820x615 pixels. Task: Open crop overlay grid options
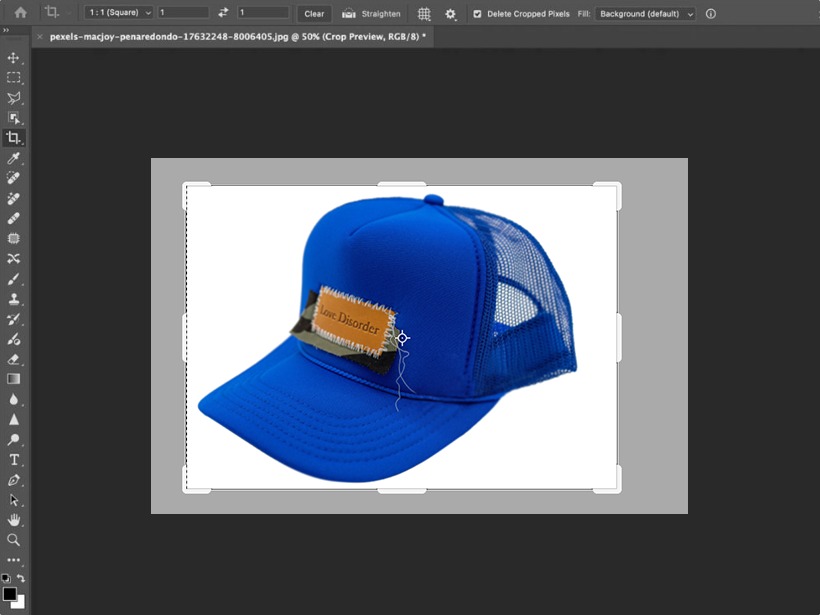tap(424, 14)
